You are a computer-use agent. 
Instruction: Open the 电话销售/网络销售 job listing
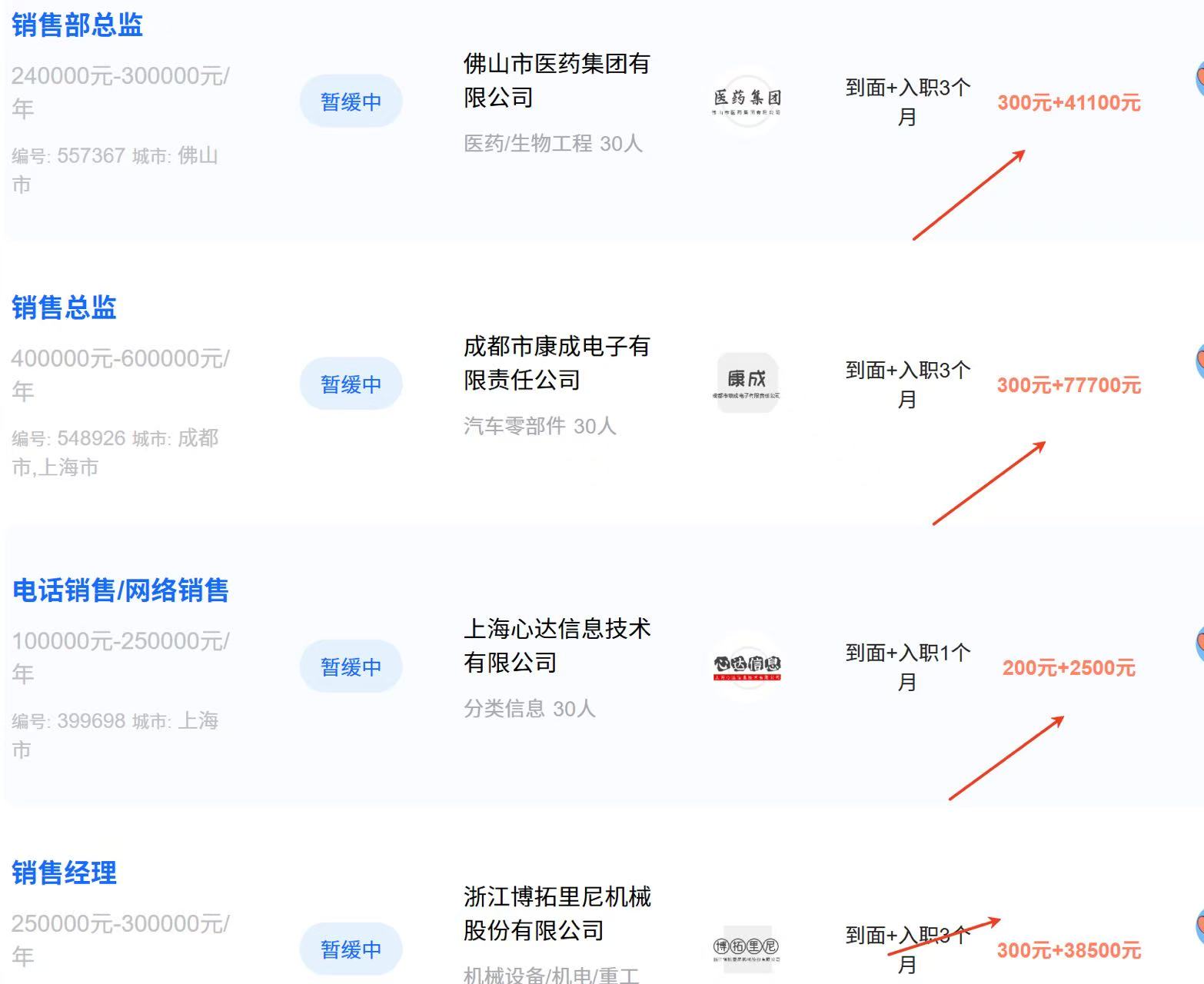click(x=120, y=590)
